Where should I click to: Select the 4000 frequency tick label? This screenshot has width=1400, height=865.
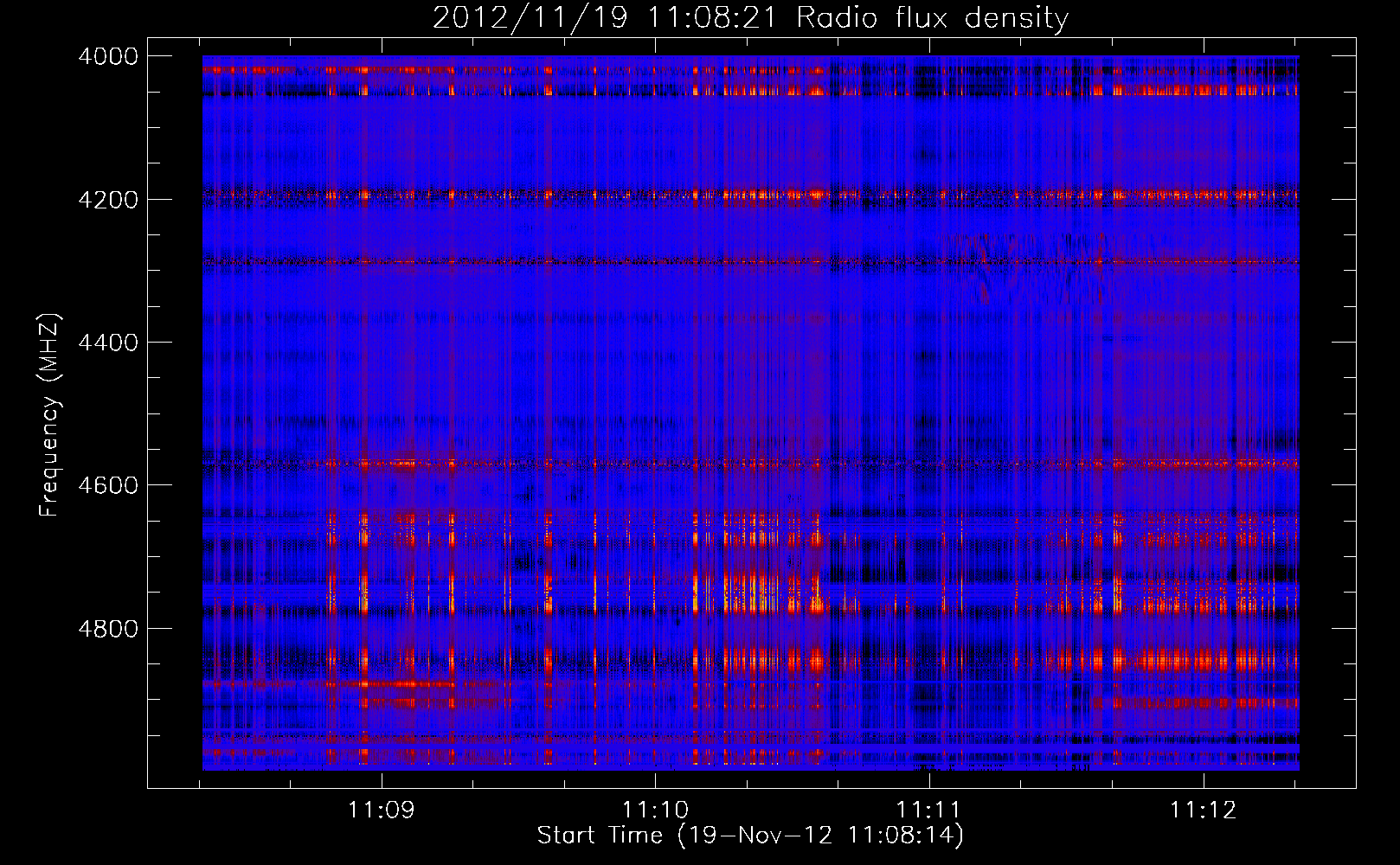[108, 56]
